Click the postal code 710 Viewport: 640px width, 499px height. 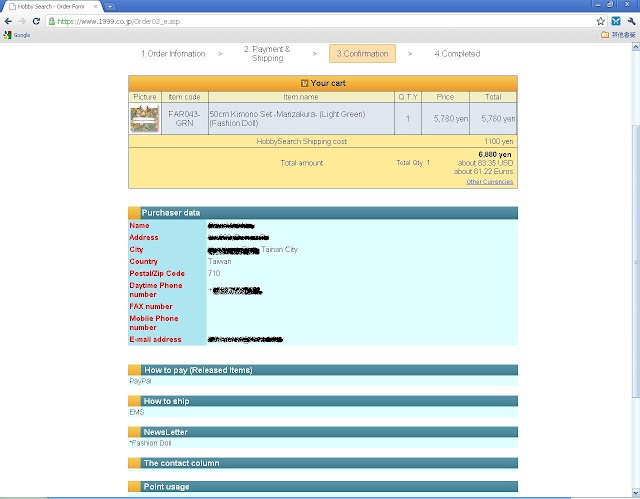click(214, 273)
